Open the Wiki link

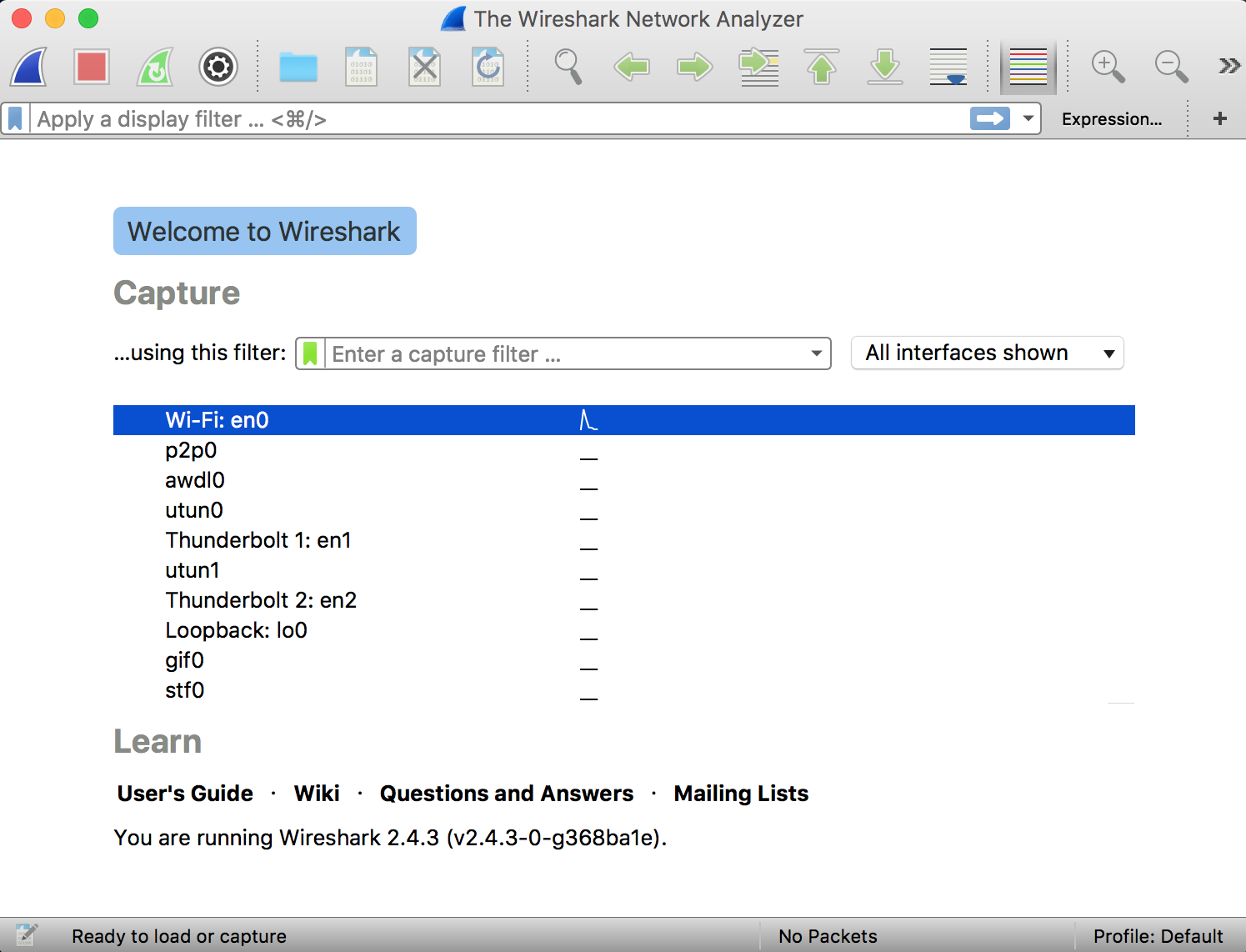(317, 794)
